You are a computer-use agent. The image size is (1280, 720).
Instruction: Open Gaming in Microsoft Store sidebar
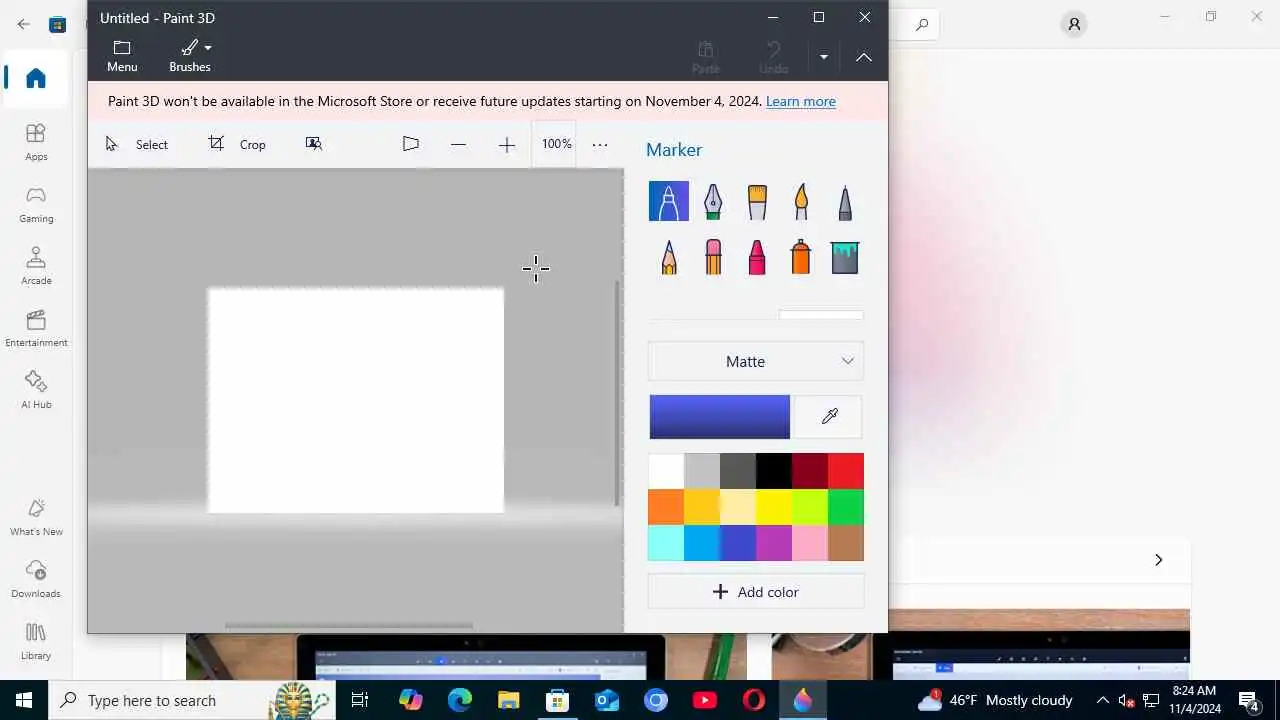pyautogui.click(x=36, y=204)
